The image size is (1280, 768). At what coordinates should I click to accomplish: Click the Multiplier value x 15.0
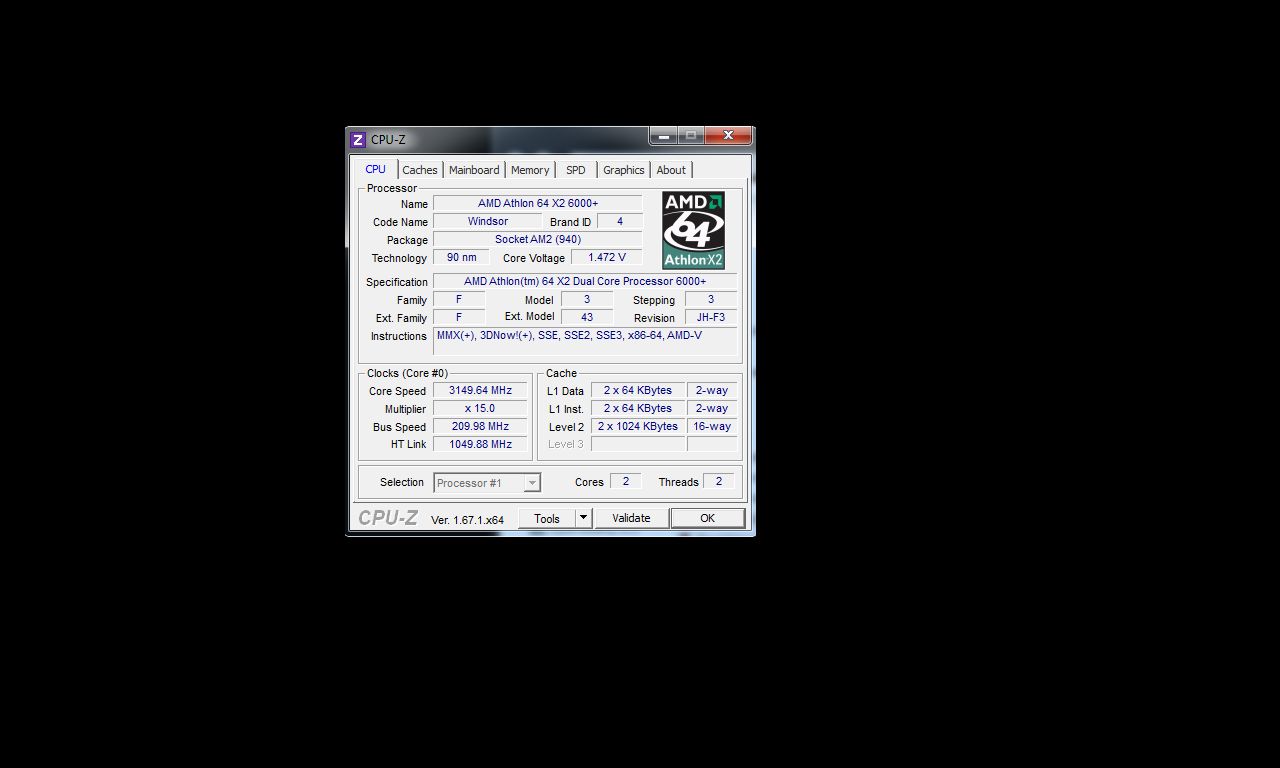[480, 409]
